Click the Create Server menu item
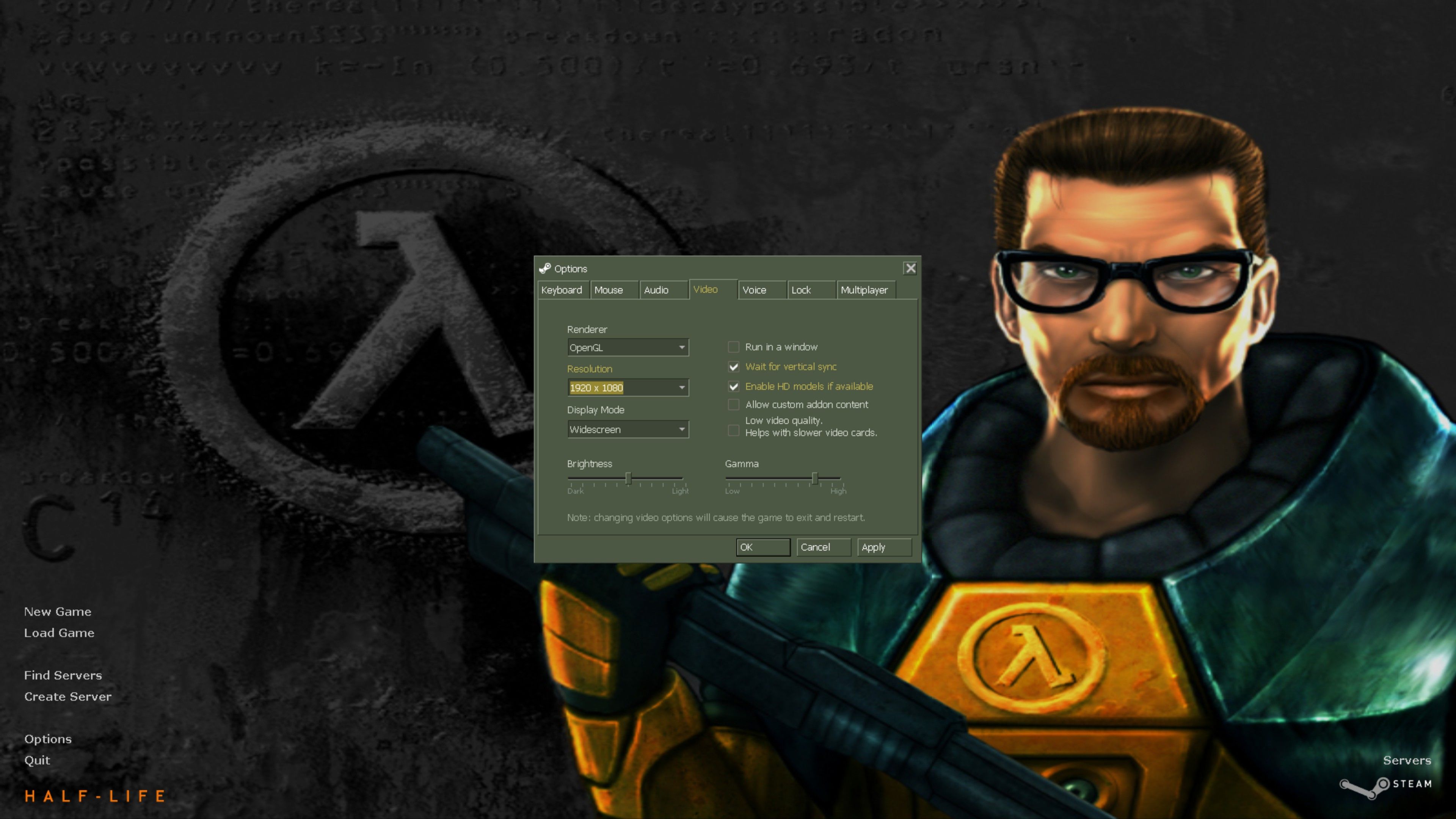 pos(68,696)
